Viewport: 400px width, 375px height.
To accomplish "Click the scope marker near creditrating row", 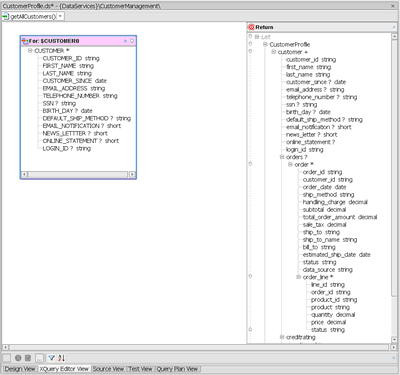I will [x=250, y=329].
